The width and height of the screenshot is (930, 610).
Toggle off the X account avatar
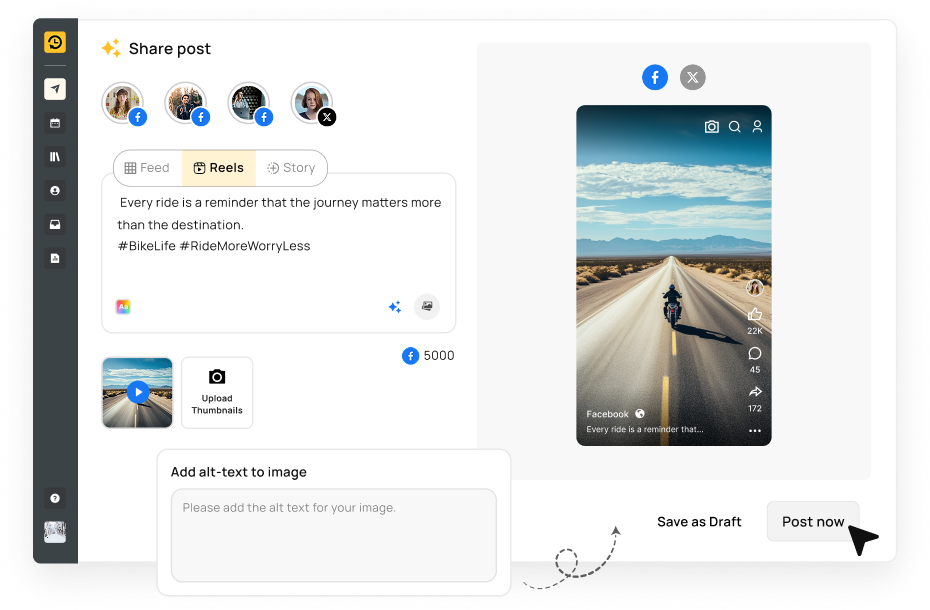coord(312,102)
